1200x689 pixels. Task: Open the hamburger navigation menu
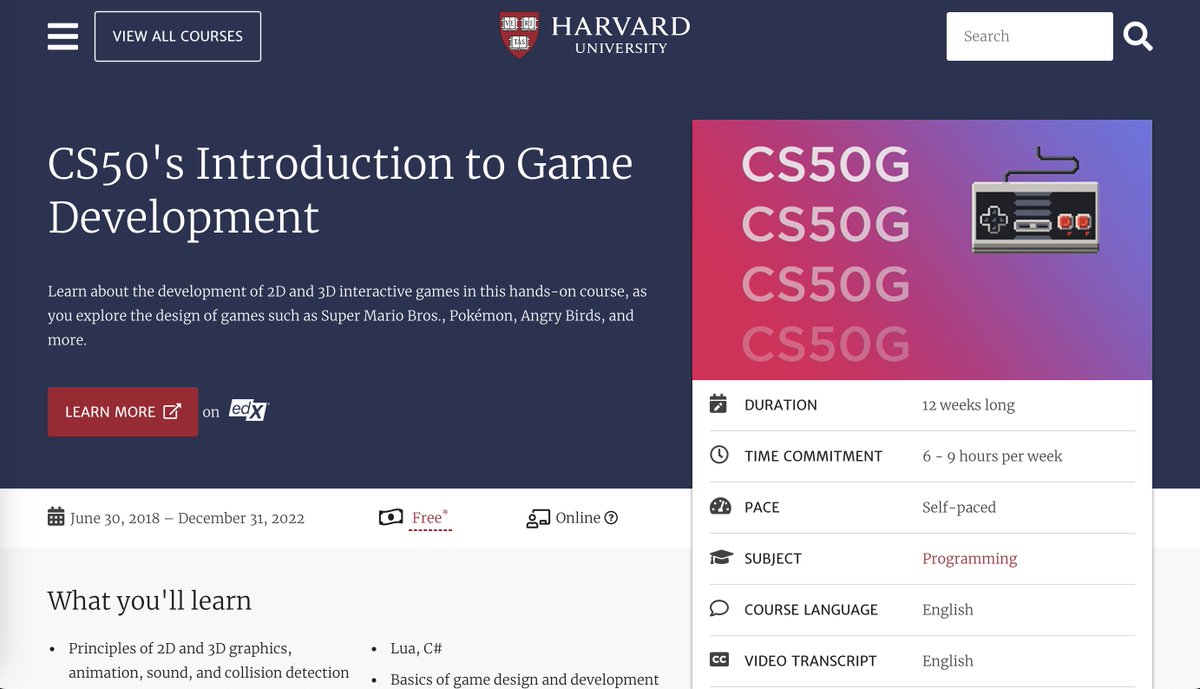[x=62, y=36]
